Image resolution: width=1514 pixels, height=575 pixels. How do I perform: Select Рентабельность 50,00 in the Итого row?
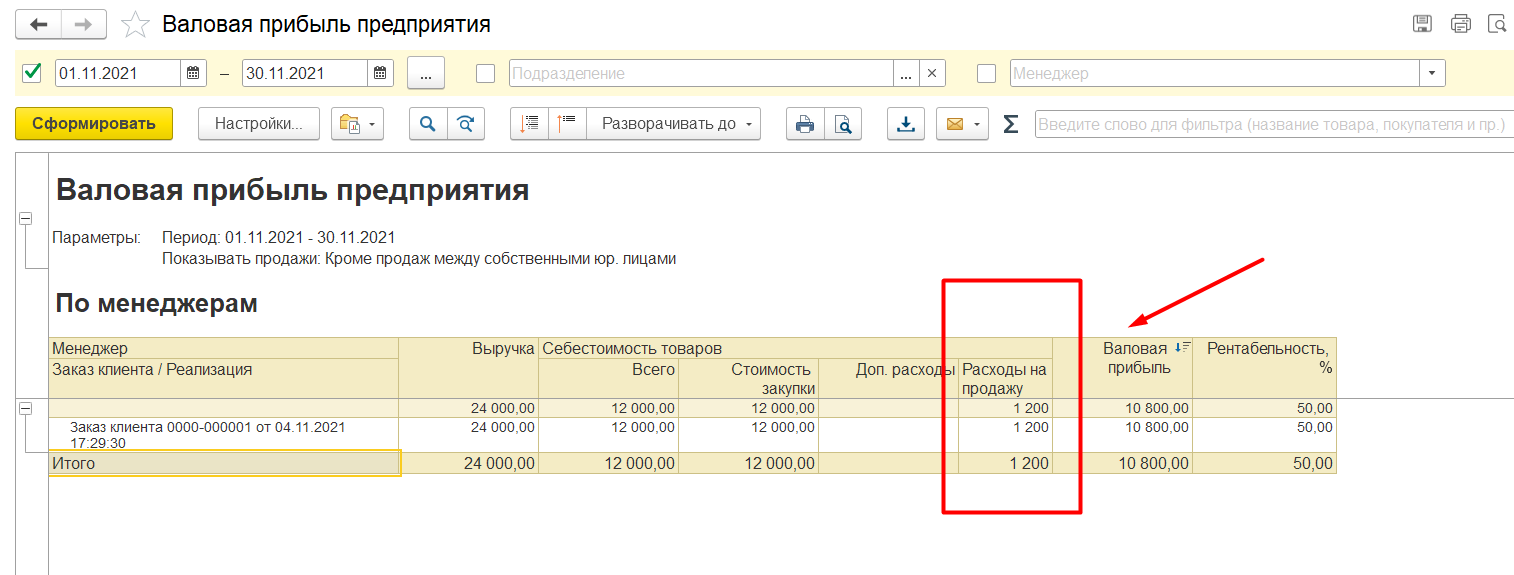(1264, 463)
